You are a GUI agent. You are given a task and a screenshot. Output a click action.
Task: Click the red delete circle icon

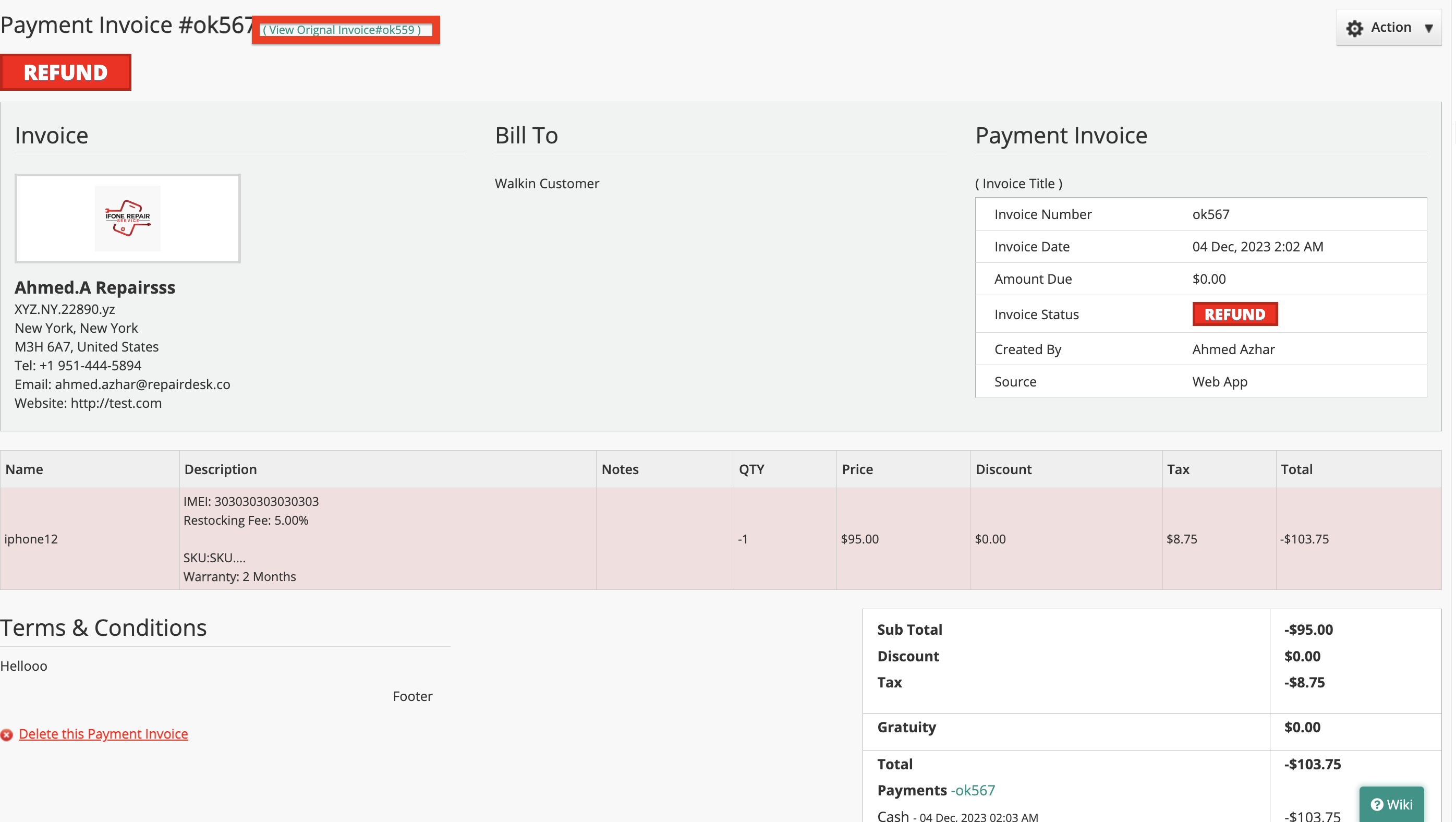pyautogui.click(x=7, y=734)
